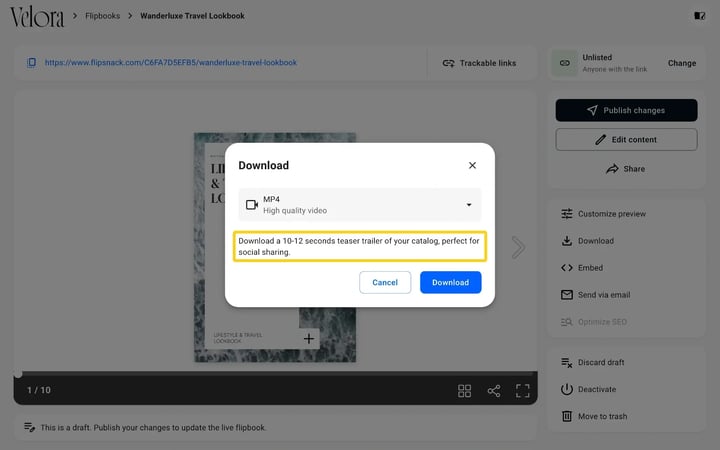Click the plus icon on cover
The width and height of the screenshot is (720, 450).
[x=309, y=339]
